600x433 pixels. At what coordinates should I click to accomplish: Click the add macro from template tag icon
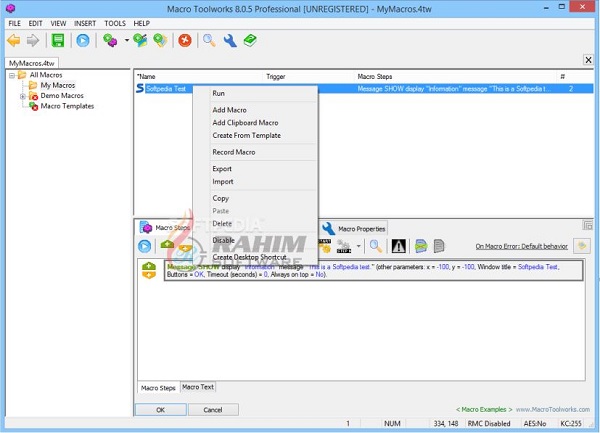[x=160, y=41]
